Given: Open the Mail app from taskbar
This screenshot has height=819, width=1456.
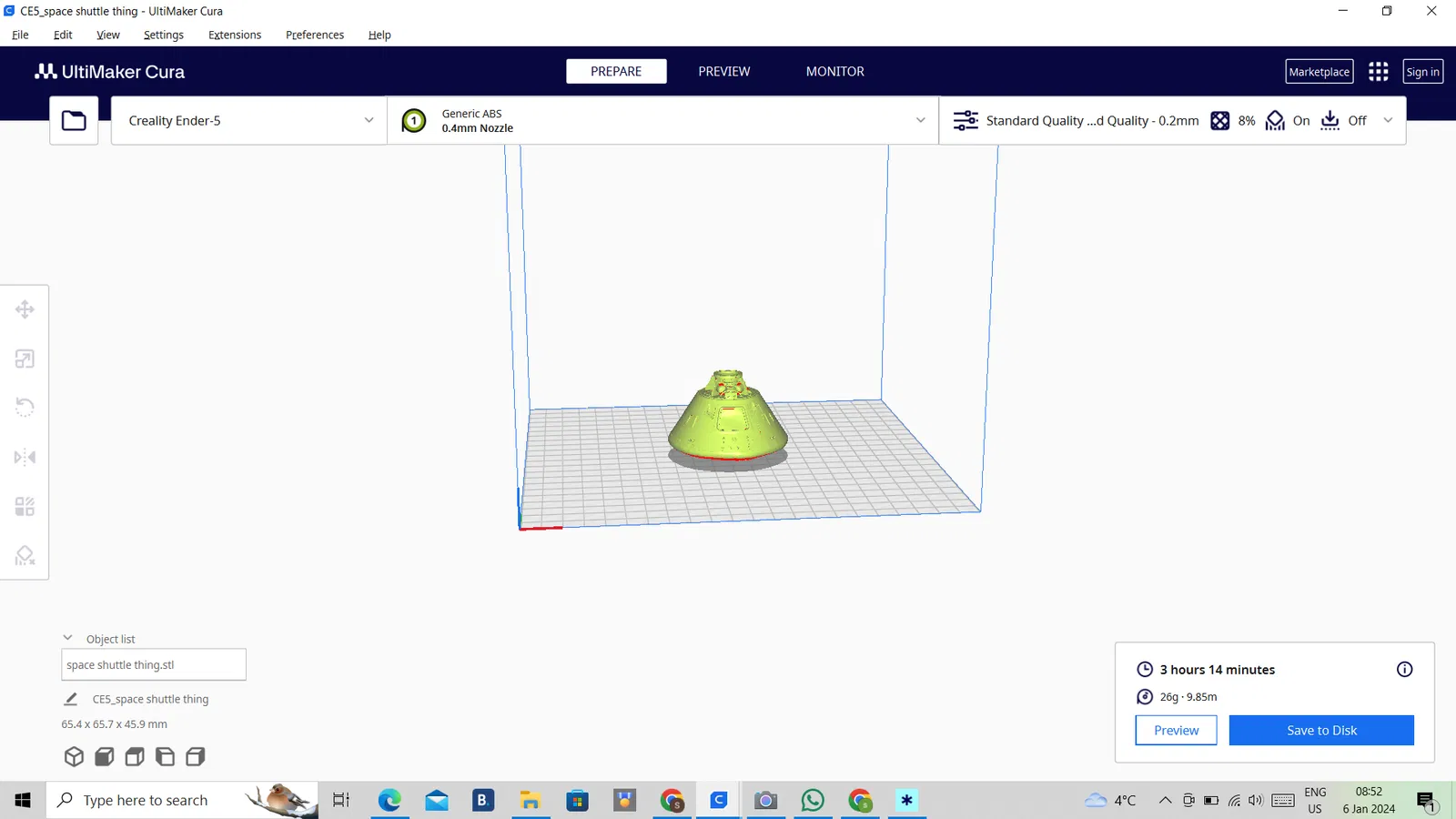Looking at the screenshot, I should tap(437, 800).
